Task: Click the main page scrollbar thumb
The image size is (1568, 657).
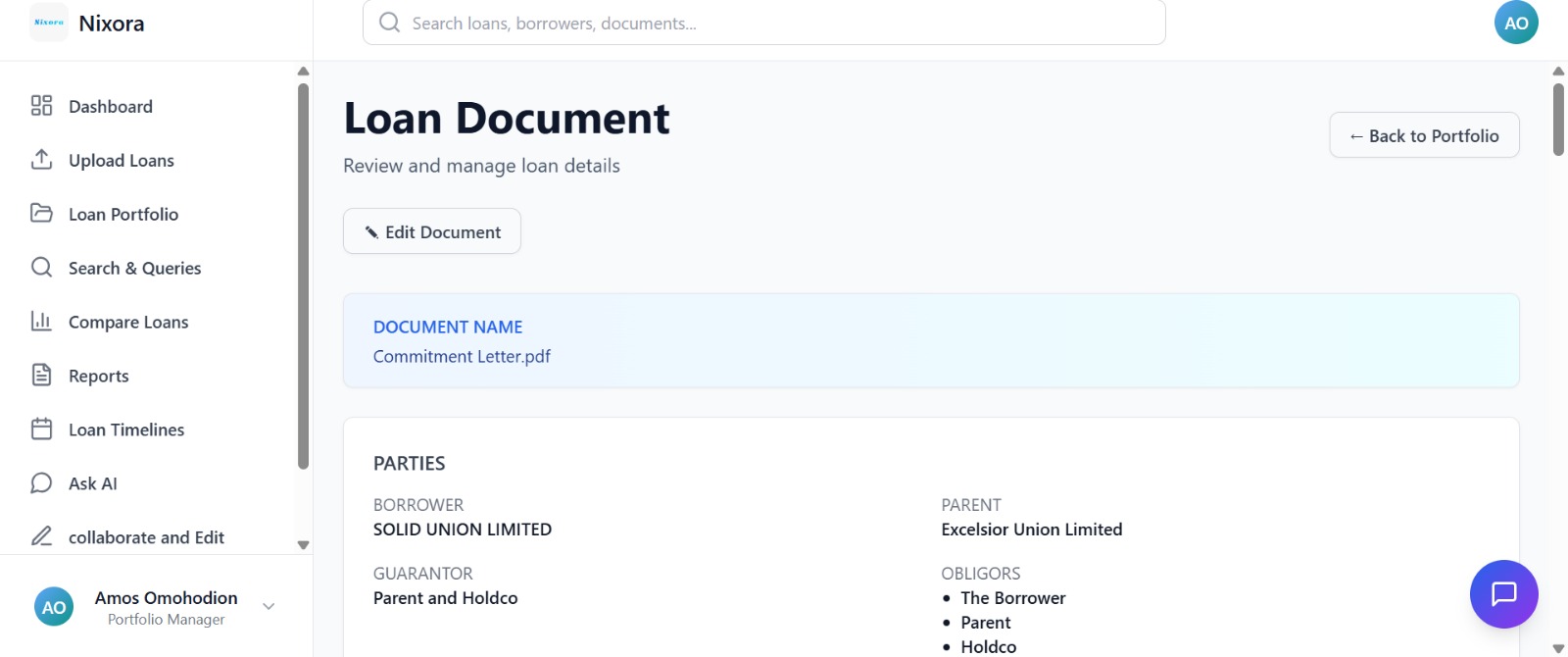Action: (1558, 120)
